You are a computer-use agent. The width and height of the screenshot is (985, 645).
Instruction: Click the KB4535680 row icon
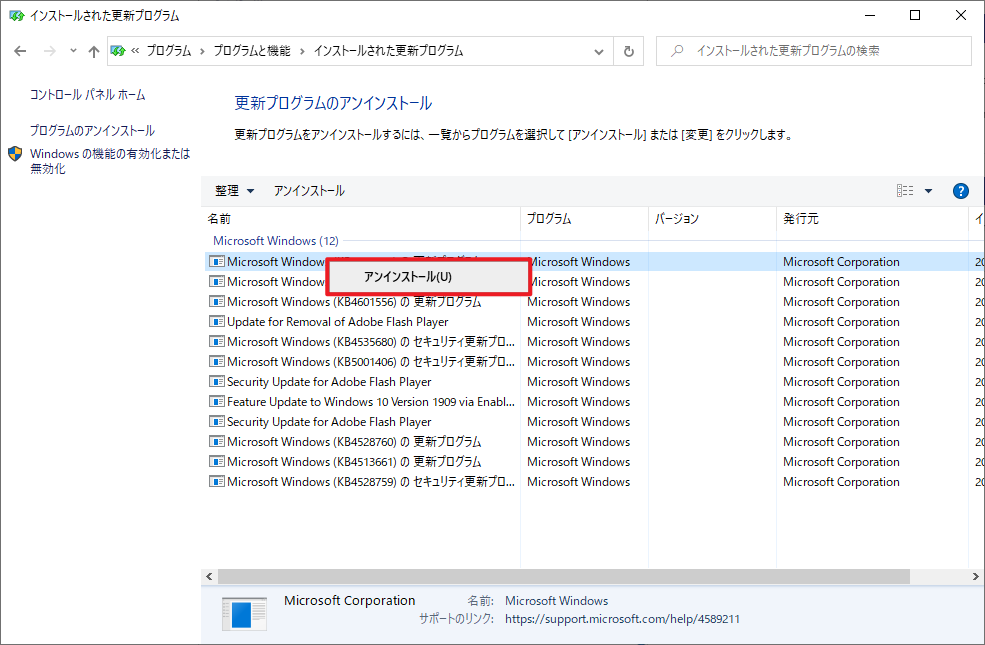(x=217, y=342)
